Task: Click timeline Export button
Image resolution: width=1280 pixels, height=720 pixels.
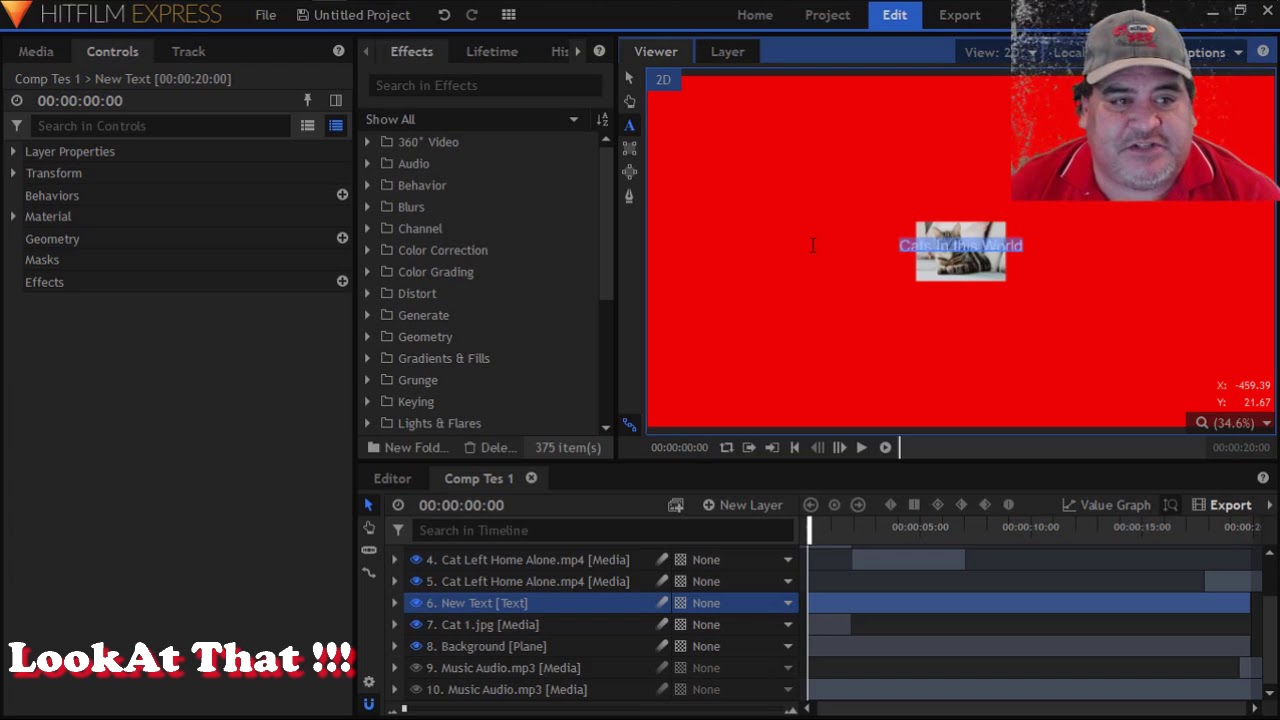Action: [1221, 505]
